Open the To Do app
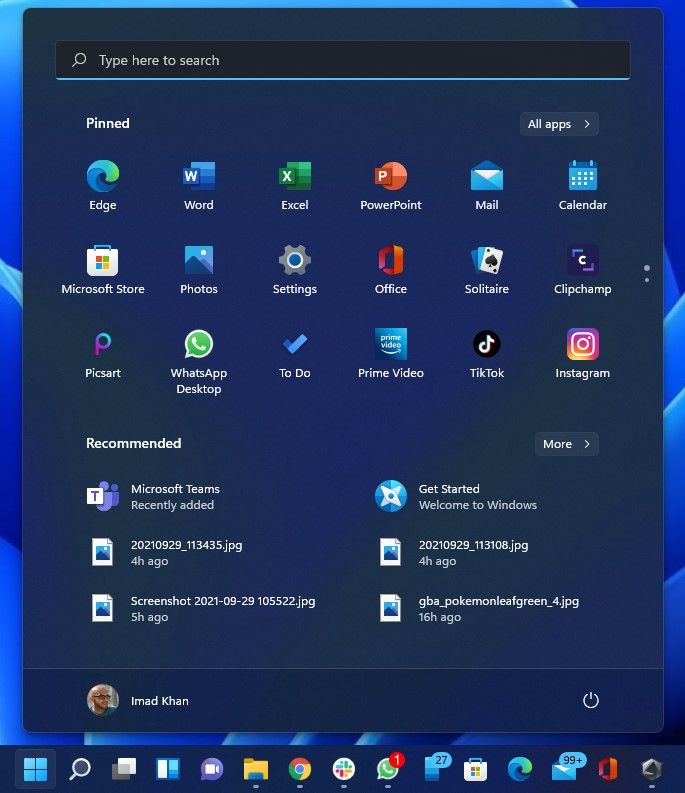The width and height of the screenshot is (685, 793). pyautogui.click(x=295, y=354)
